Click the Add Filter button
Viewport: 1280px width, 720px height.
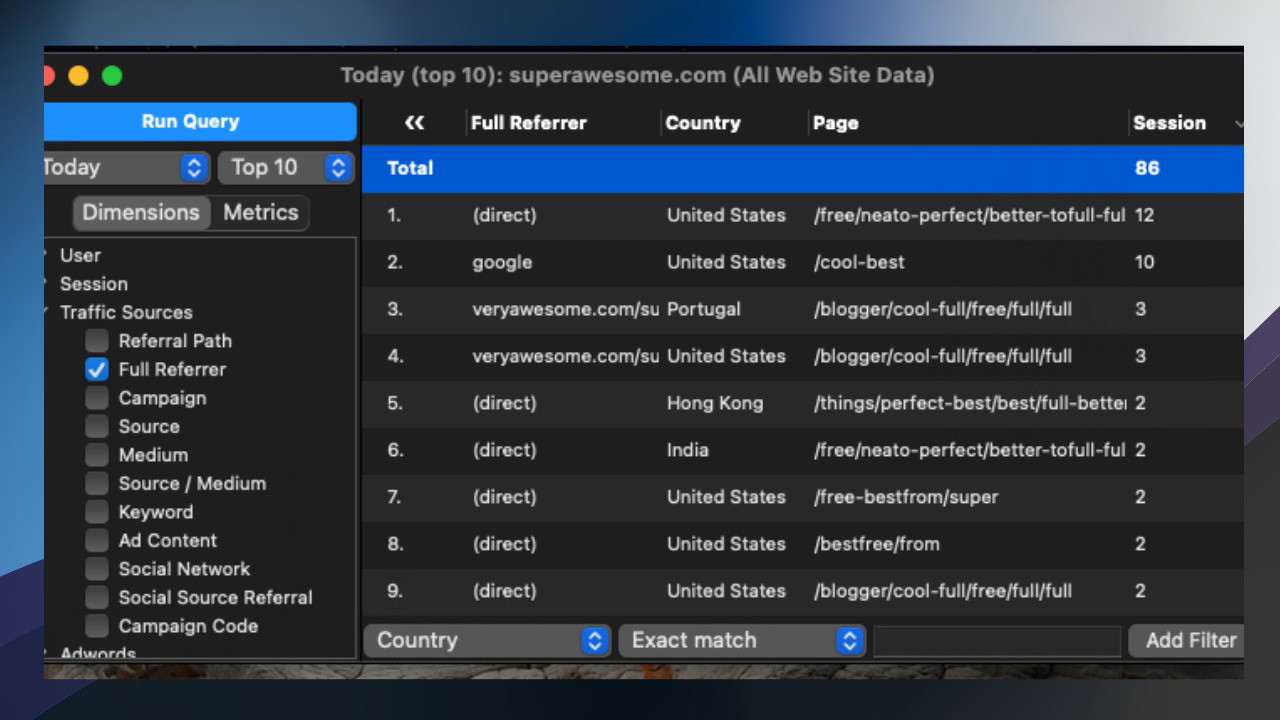1188,641
